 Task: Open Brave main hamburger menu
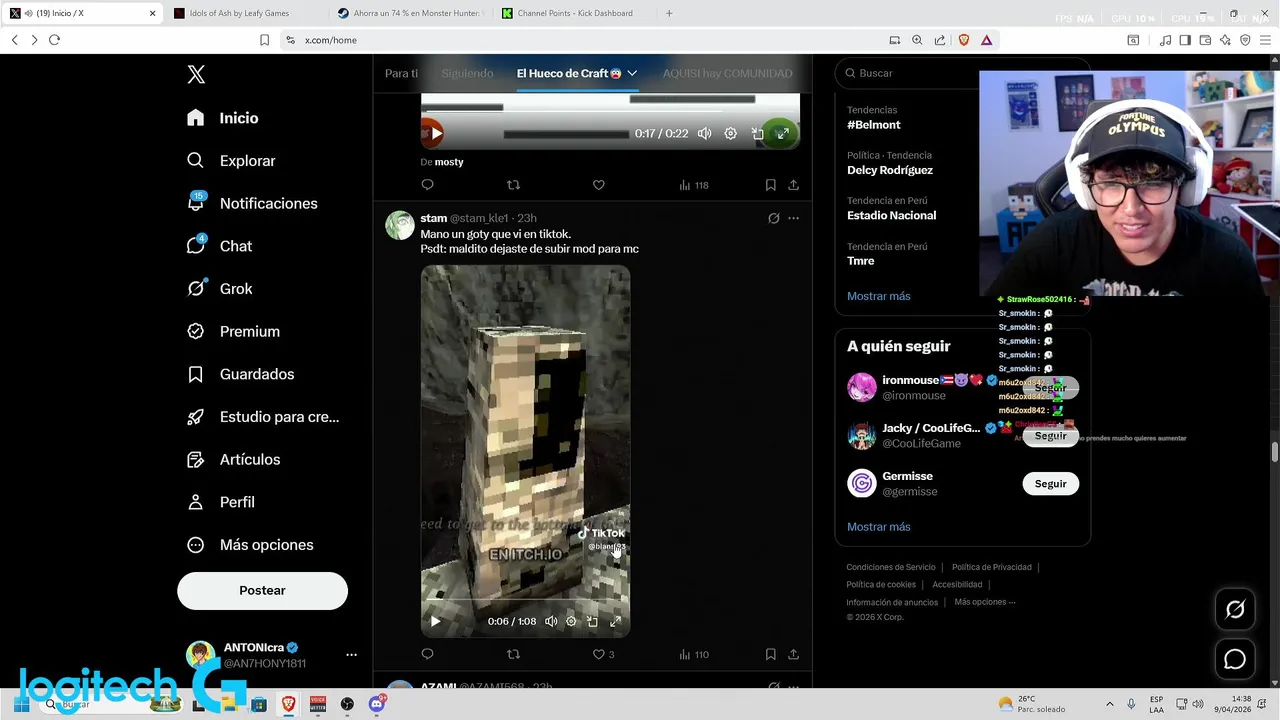pyautogui.click(x=1265, y=40)
